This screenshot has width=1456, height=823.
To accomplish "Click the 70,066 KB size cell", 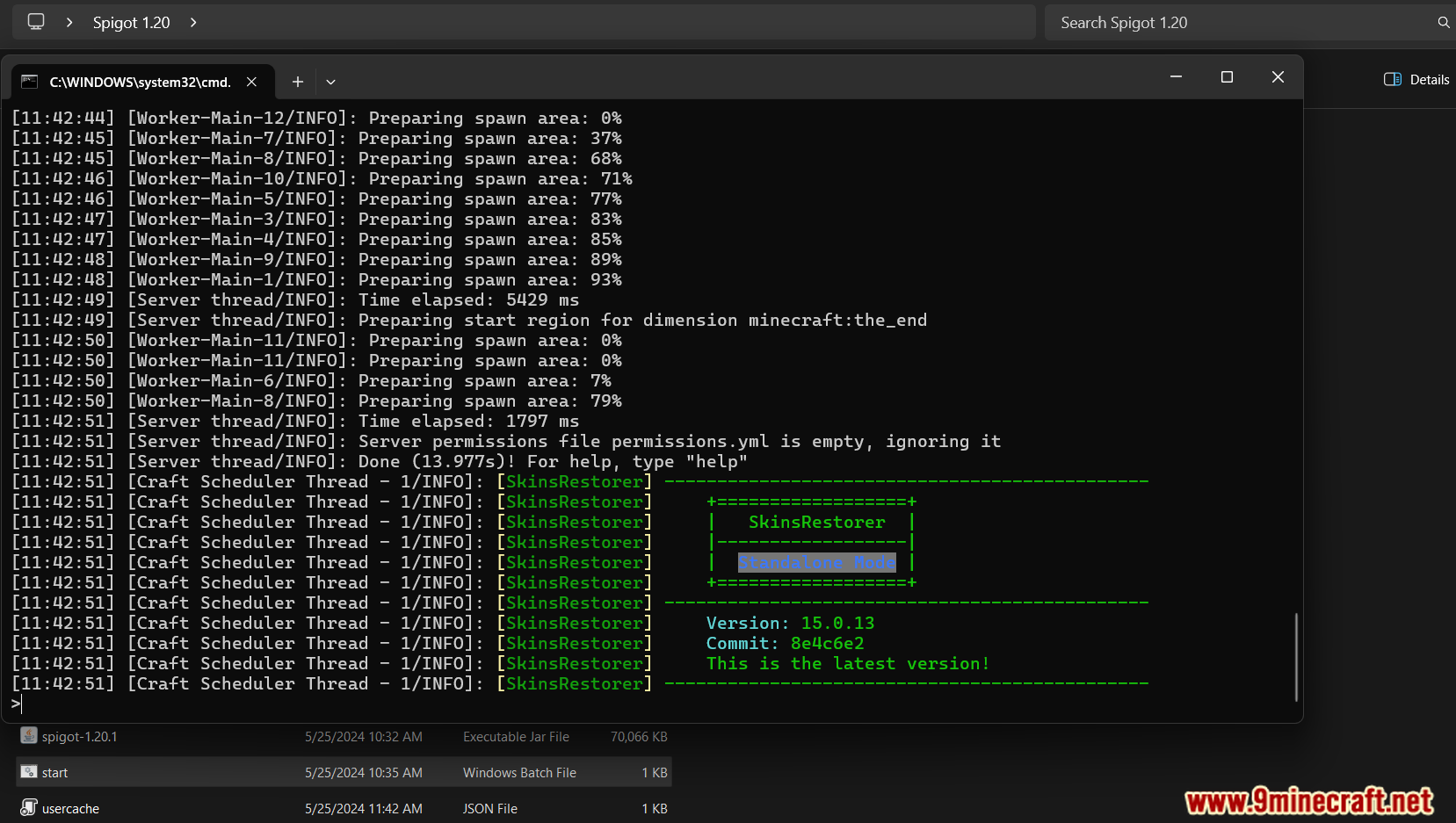I will [x=639, y=737].
